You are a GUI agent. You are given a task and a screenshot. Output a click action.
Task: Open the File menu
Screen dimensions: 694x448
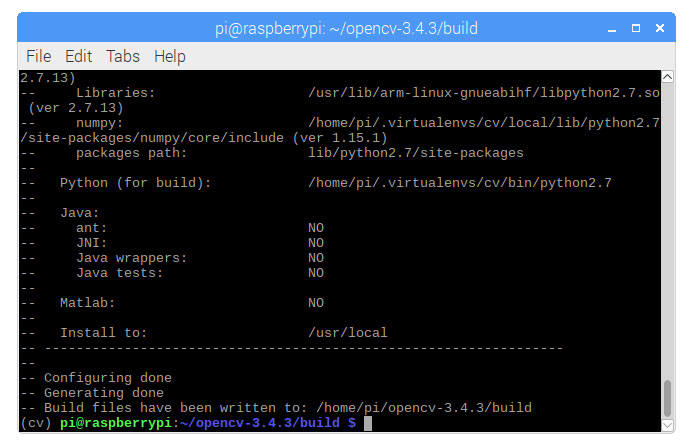click(x=39, y=56)
